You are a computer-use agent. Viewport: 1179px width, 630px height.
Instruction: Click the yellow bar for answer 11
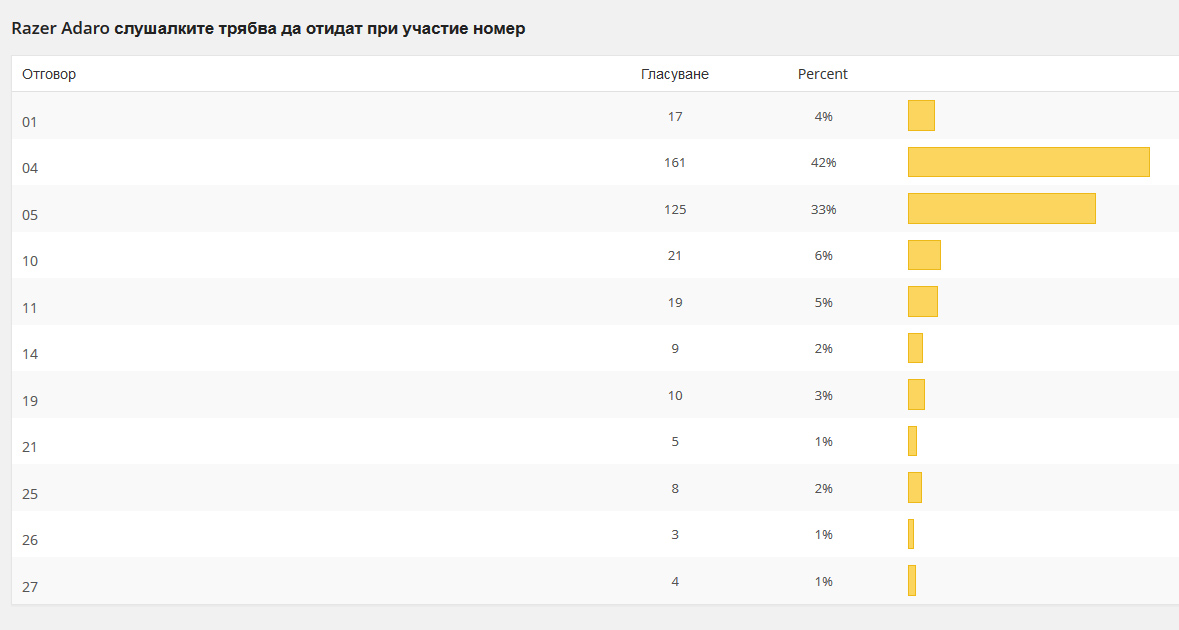click(922, 301)
